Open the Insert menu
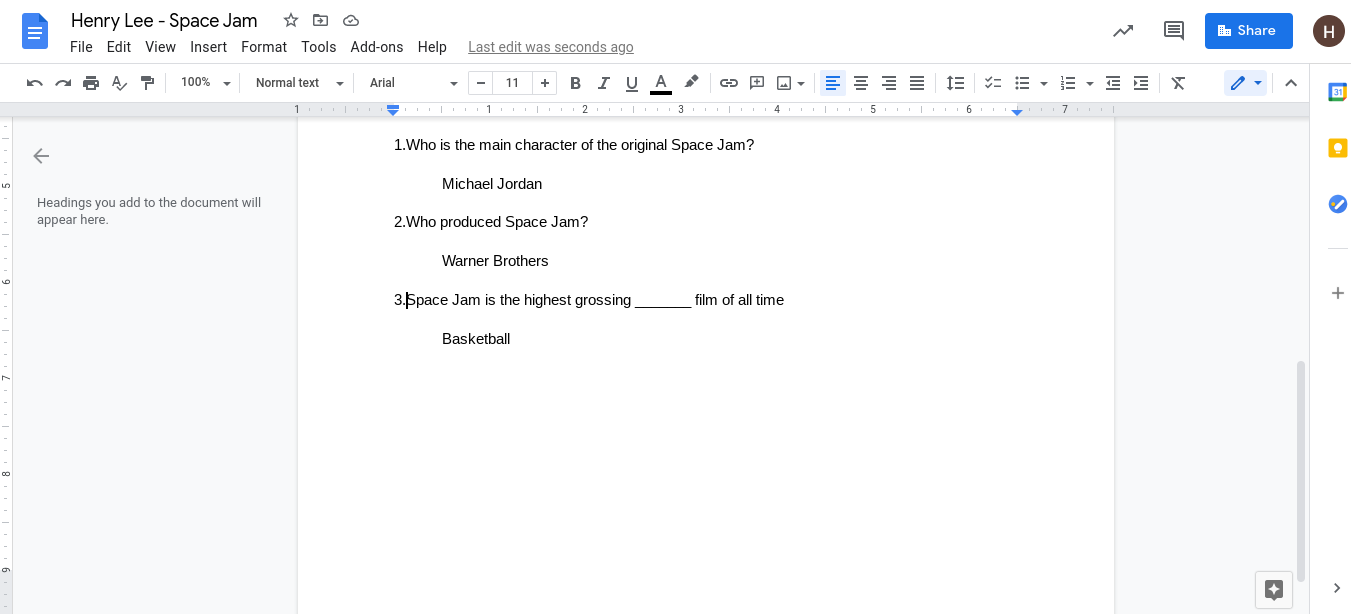Screen dimensions: 1351x614 [x=208, y=47]
